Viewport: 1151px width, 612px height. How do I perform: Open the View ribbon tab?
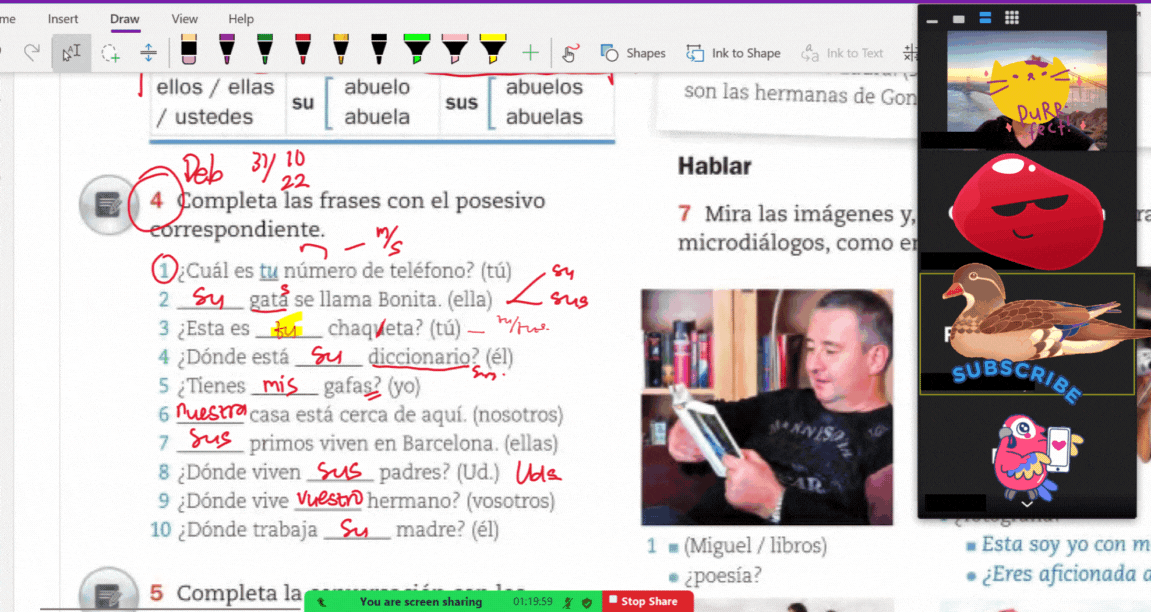click(x=184, y=19)
